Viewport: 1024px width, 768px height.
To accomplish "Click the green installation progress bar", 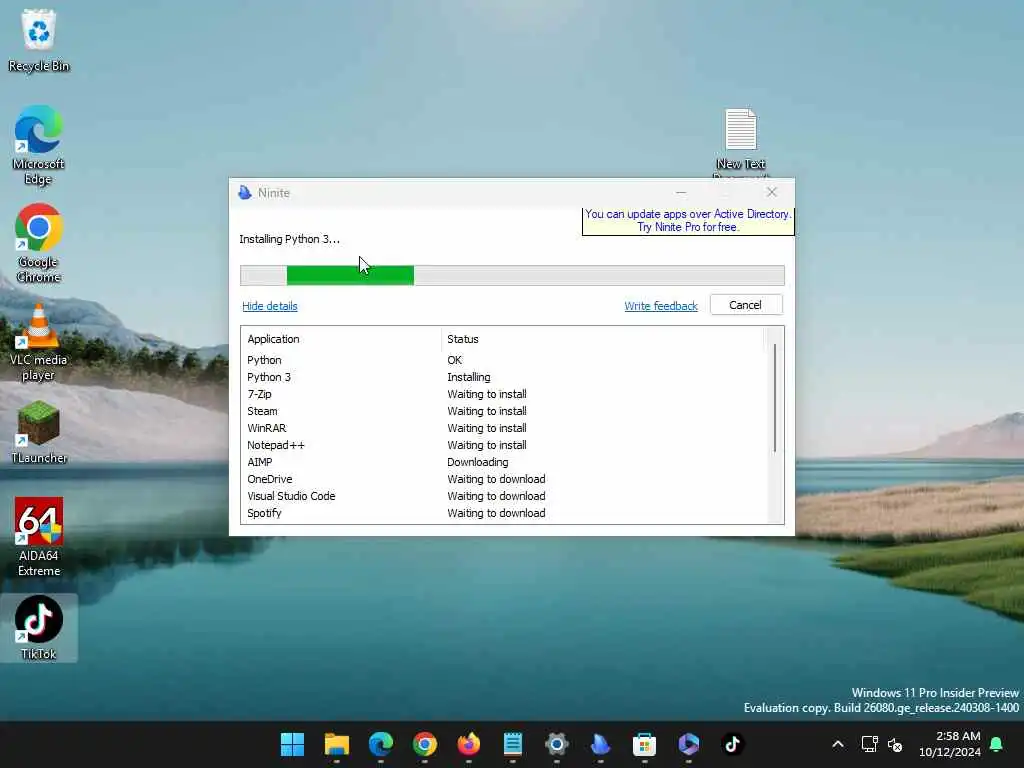I will pyautogui.click(x=350, y=276).
